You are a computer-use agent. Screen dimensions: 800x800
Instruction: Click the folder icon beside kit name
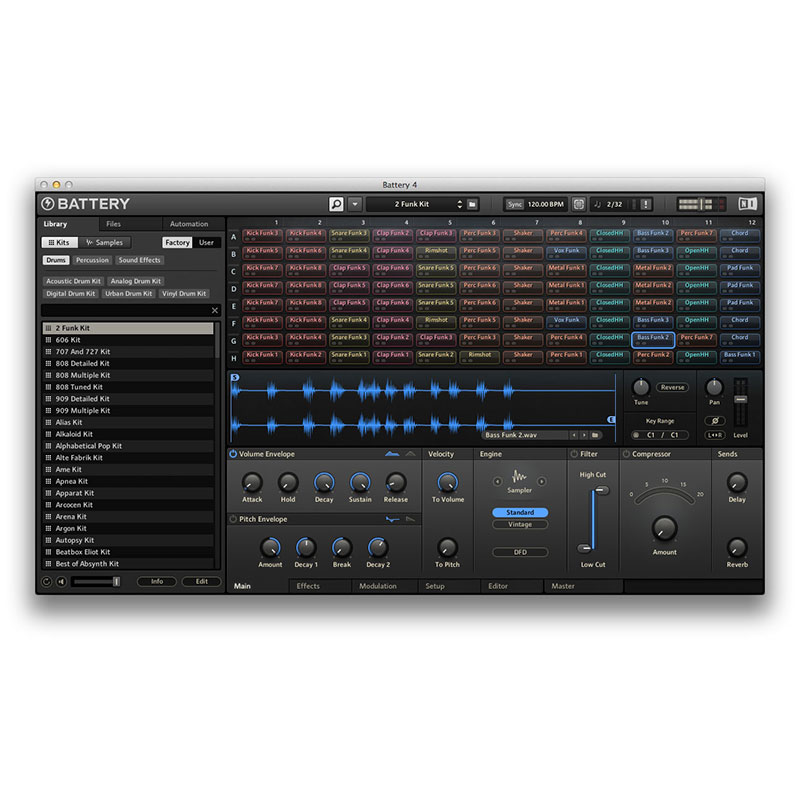(x=472, y=204)
